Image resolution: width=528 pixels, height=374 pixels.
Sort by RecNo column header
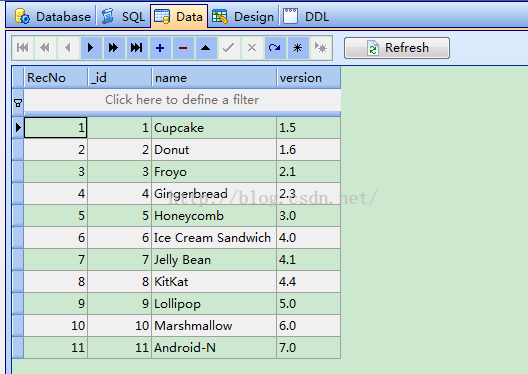click(56, 78)
